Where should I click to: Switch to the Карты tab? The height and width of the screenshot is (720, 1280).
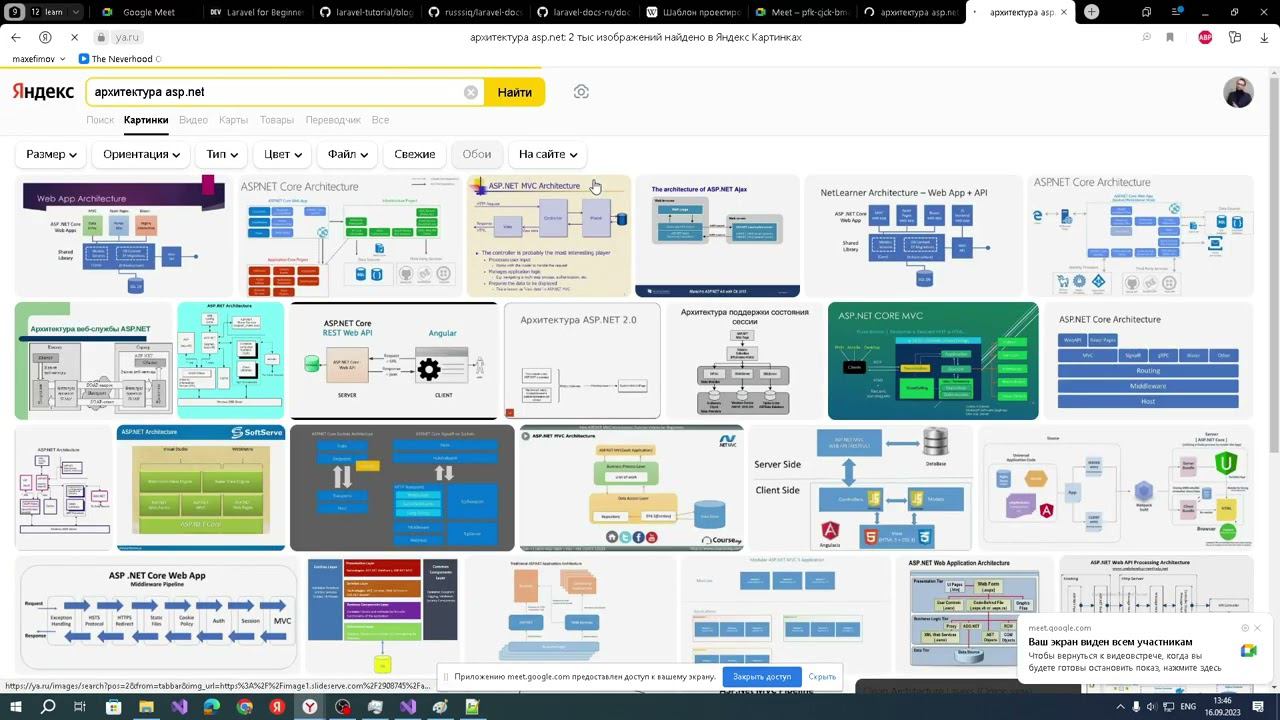(233, 120)
